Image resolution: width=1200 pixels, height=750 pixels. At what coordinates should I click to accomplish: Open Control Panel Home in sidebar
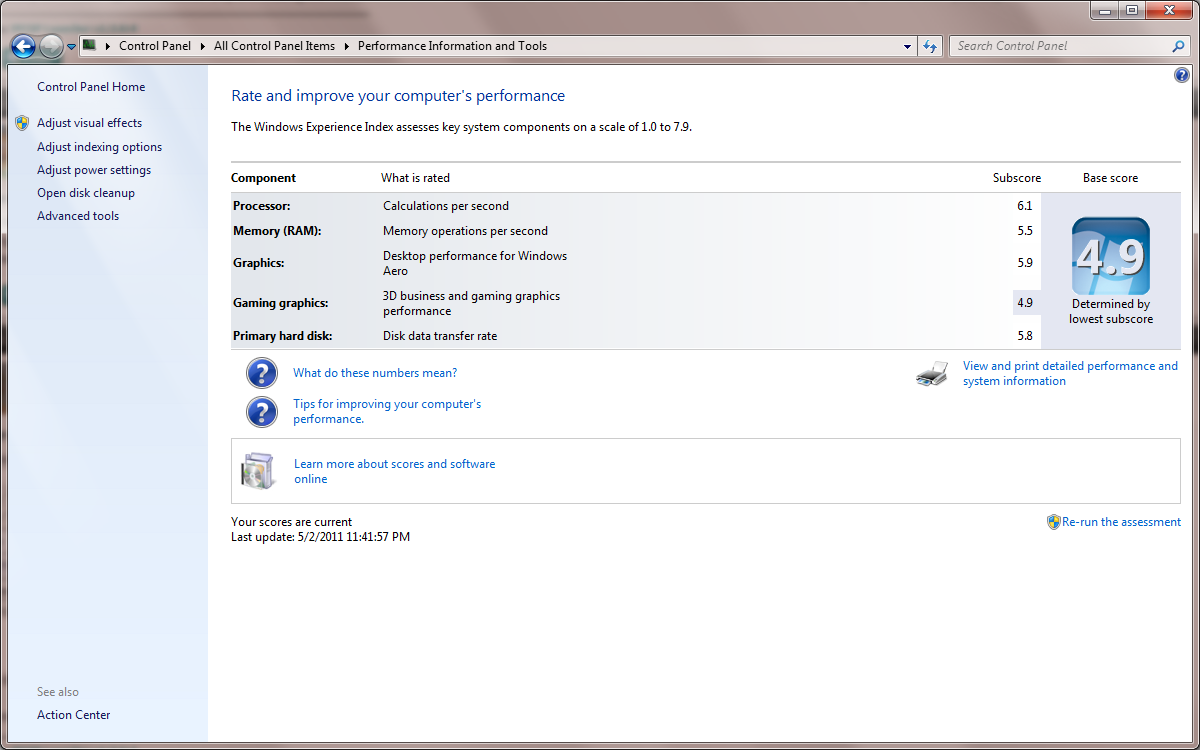click(91, 87)
